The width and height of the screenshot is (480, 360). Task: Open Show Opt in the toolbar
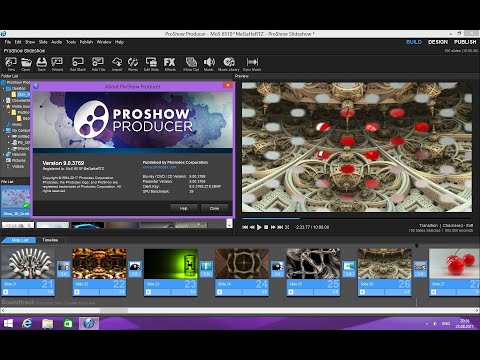coord(191,63)
